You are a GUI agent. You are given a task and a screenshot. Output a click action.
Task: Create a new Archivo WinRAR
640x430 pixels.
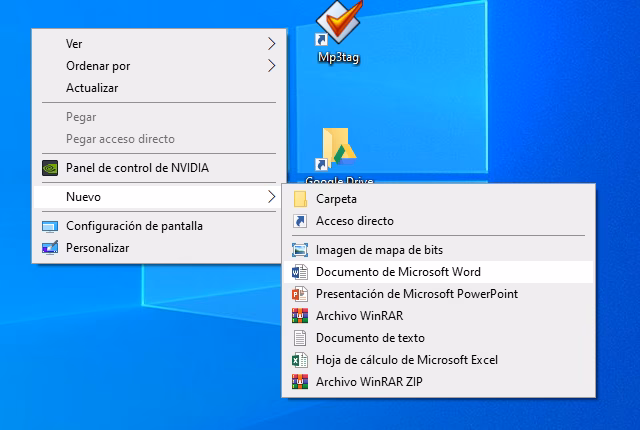pos(438,316)
